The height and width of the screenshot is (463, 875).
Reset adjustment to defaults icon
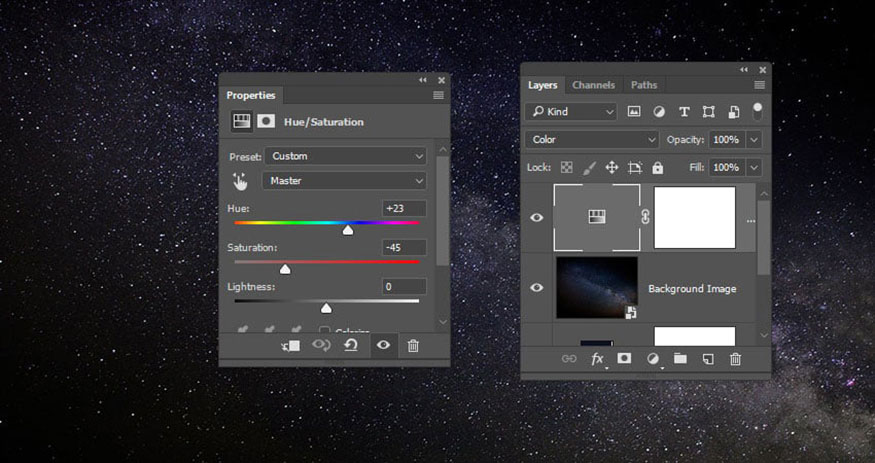click(x=351, y=345)
